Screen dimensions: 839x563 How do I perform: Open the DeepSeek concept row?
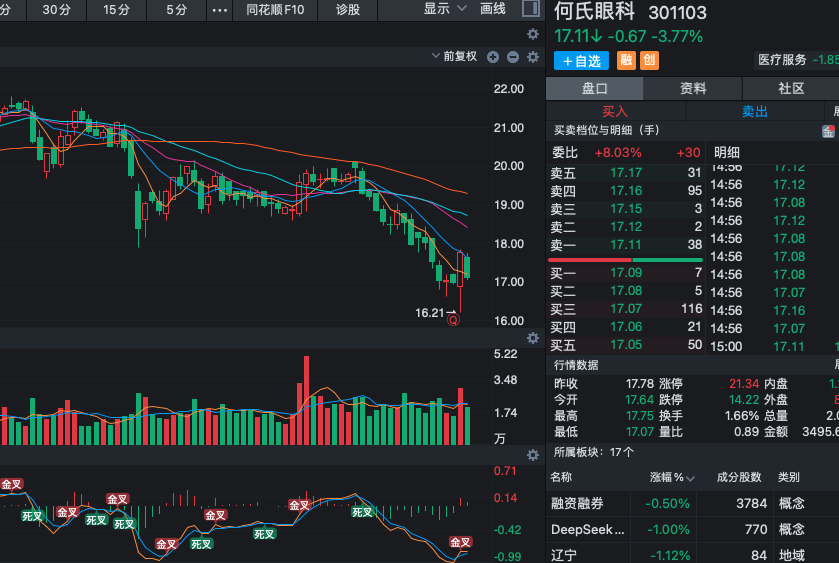tap(692, 529)
